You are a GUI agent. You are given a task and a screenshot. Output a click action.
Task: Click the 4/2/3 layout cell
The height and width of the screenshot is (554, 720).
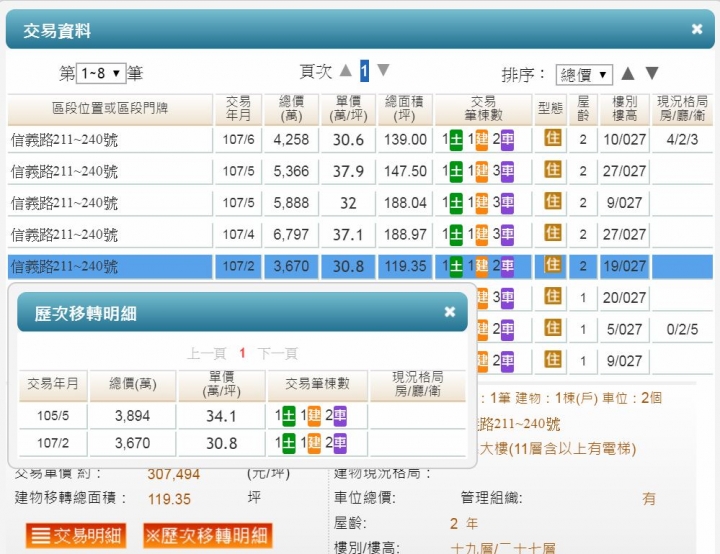coord(682,140)
